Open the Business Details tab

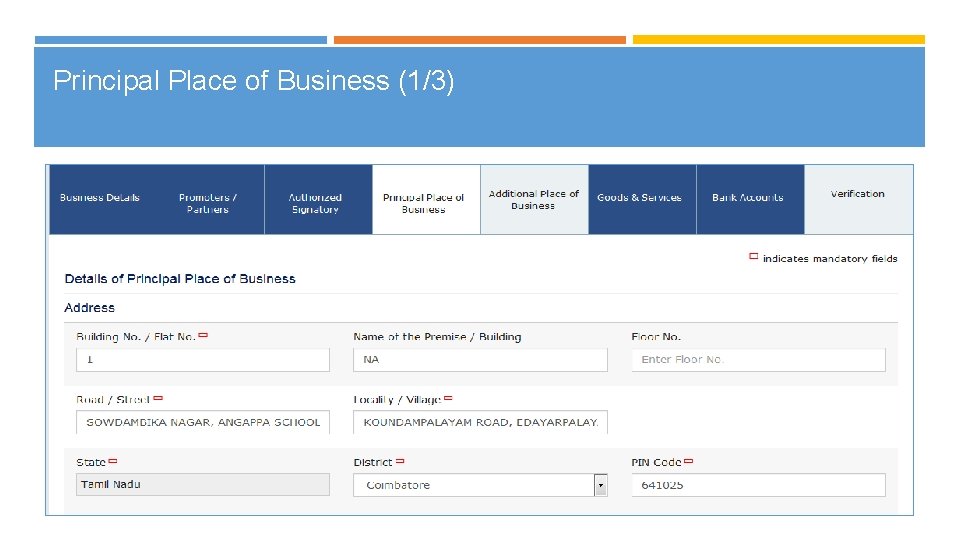tap(100, 198)
